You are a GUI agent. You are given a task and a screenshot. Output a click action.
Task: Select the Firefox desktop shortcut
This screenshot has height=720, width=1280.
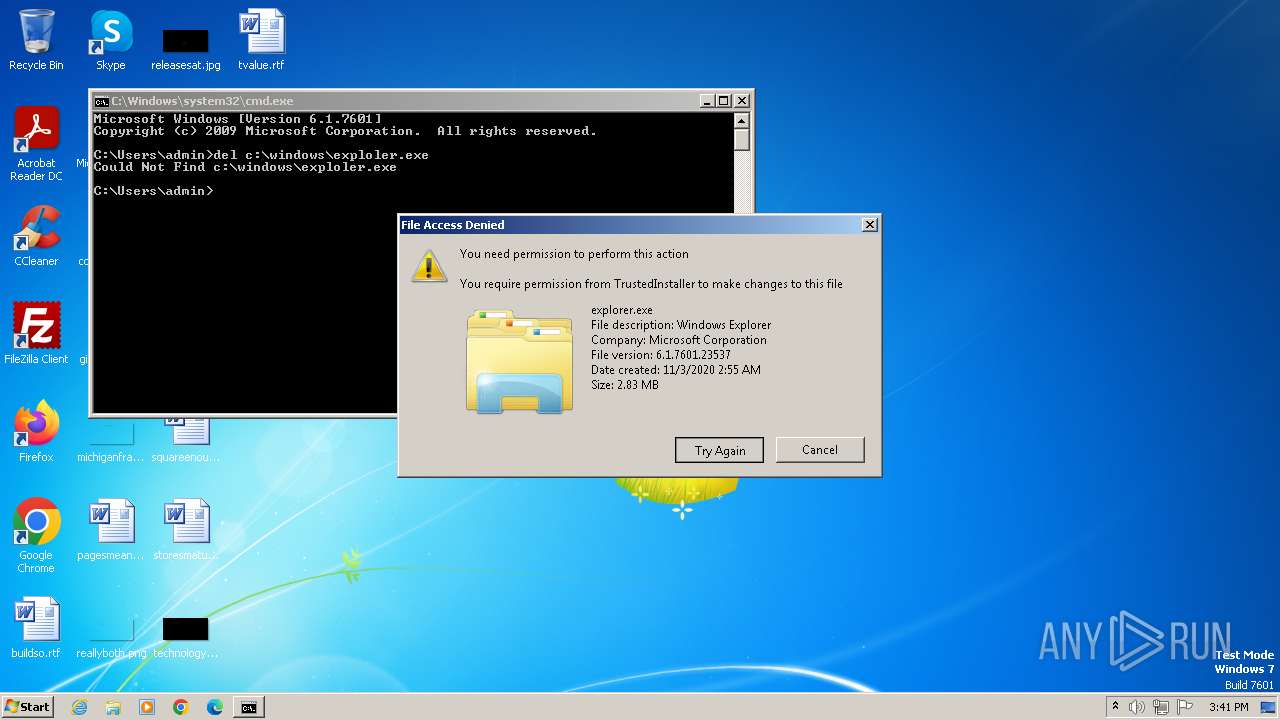(36, 432)
